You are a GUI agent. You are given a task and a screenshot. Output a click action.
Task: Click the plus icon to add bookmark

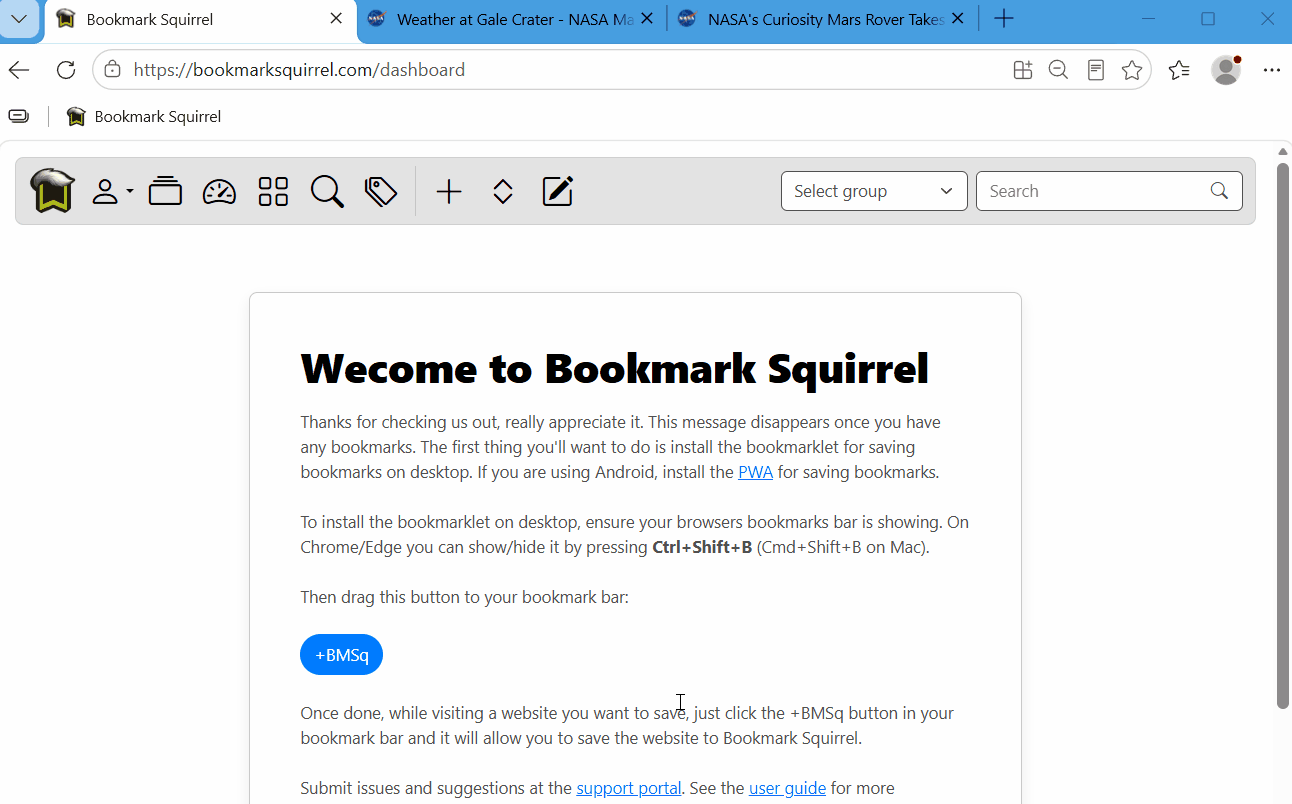pyautogui.click(x=449, y=191)
